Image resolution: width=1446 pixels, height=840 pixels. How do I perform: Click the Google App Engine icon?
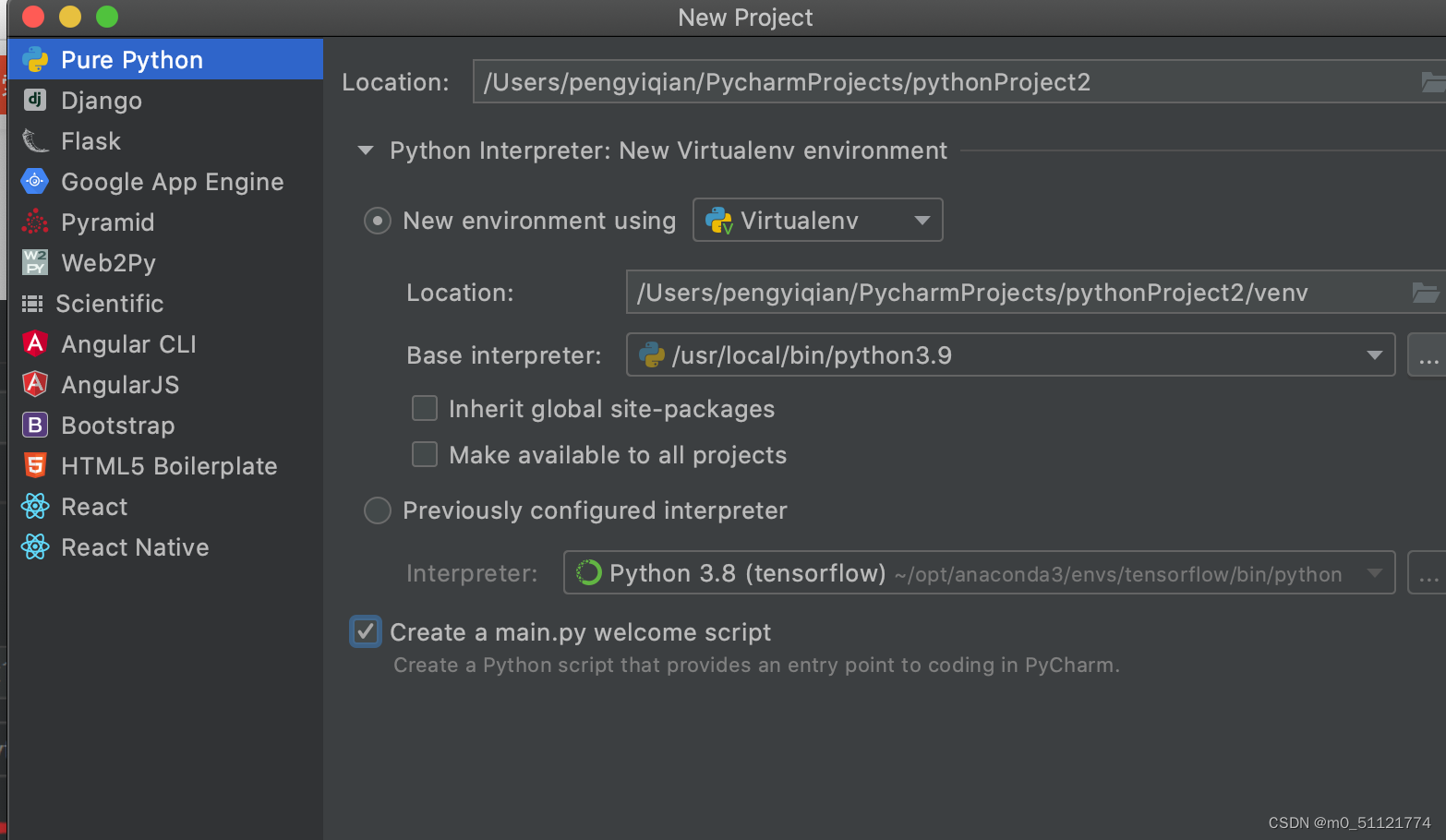(x=35, y=181)
